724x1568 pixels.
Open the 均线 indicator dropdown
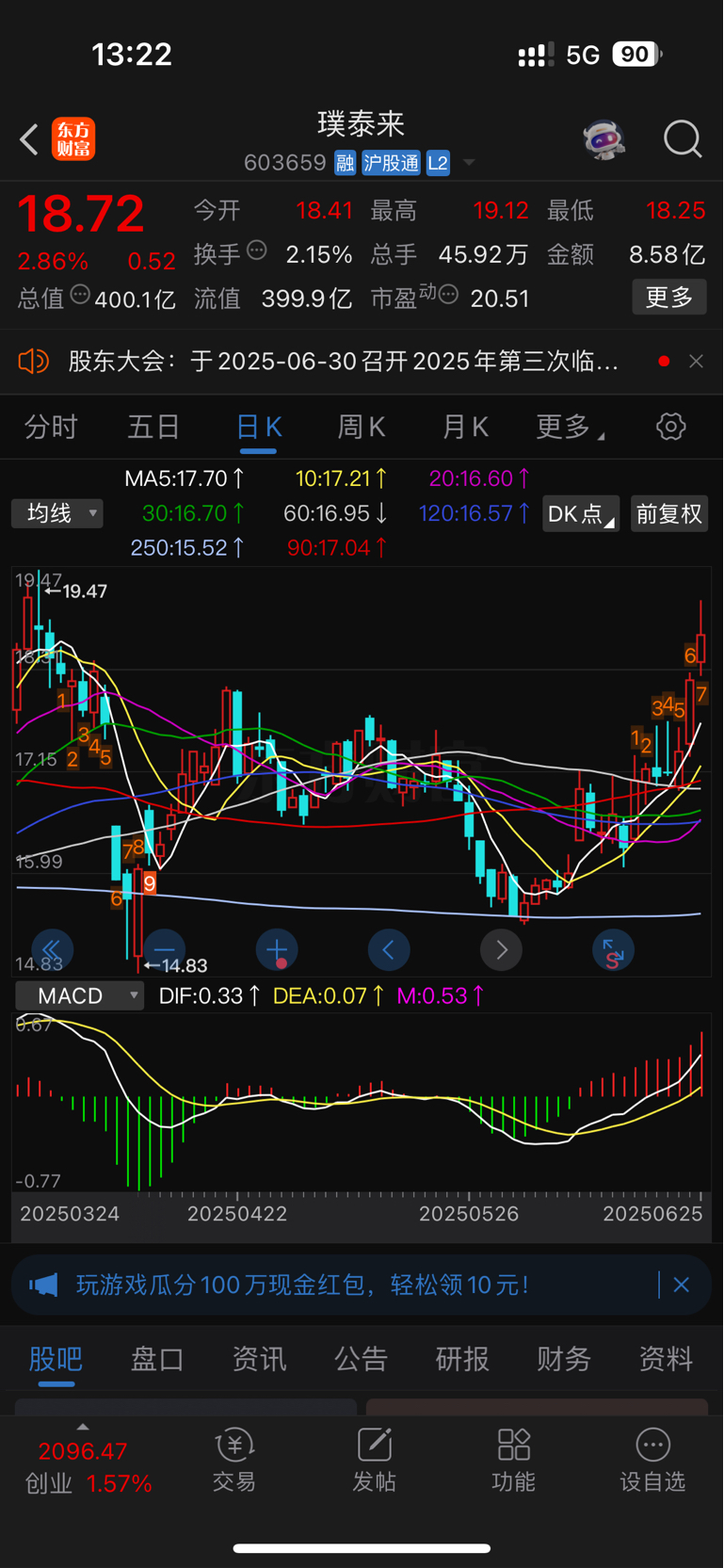pos(56,513)
